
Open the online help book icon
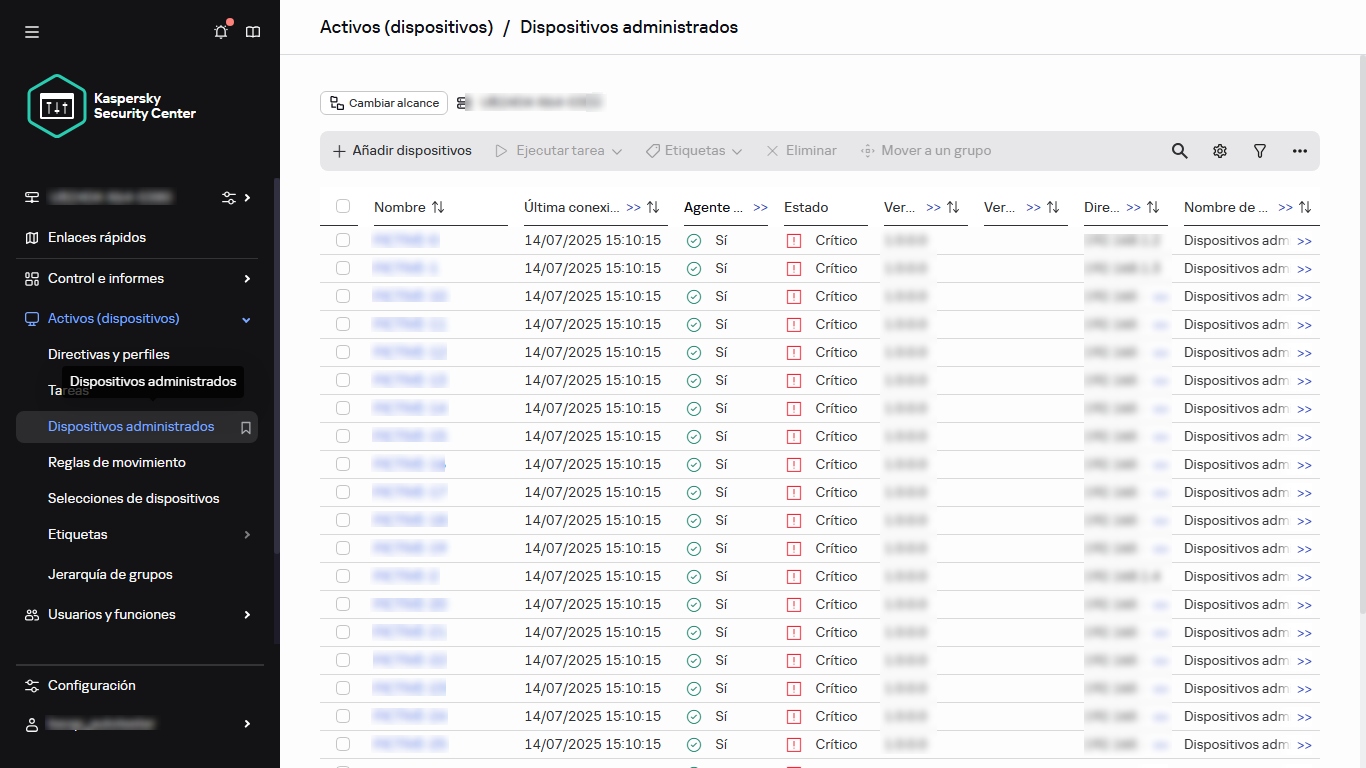click(x=253, y=32)
